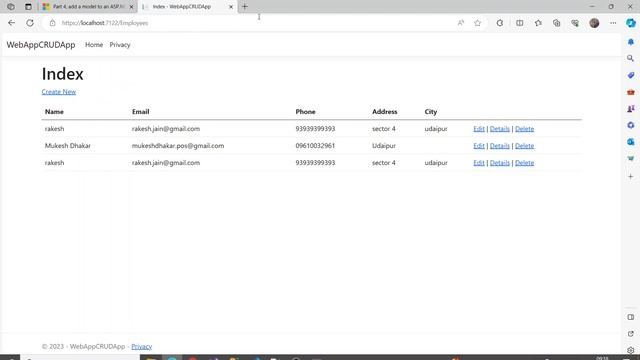Image resolution: width=640 pixels, height=360 pixels.
Task: Open the tab actions menu icon
Action: (28, 7)
